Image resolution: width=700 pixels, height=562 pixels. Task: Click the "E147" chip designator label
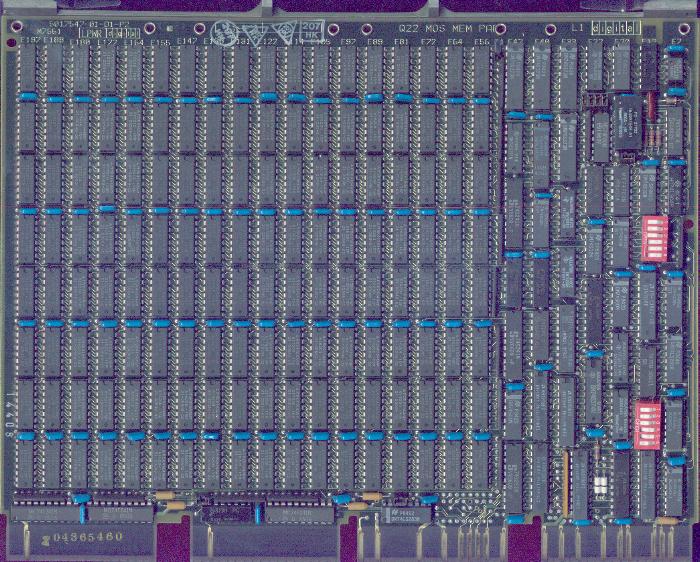tap(186, 43)
